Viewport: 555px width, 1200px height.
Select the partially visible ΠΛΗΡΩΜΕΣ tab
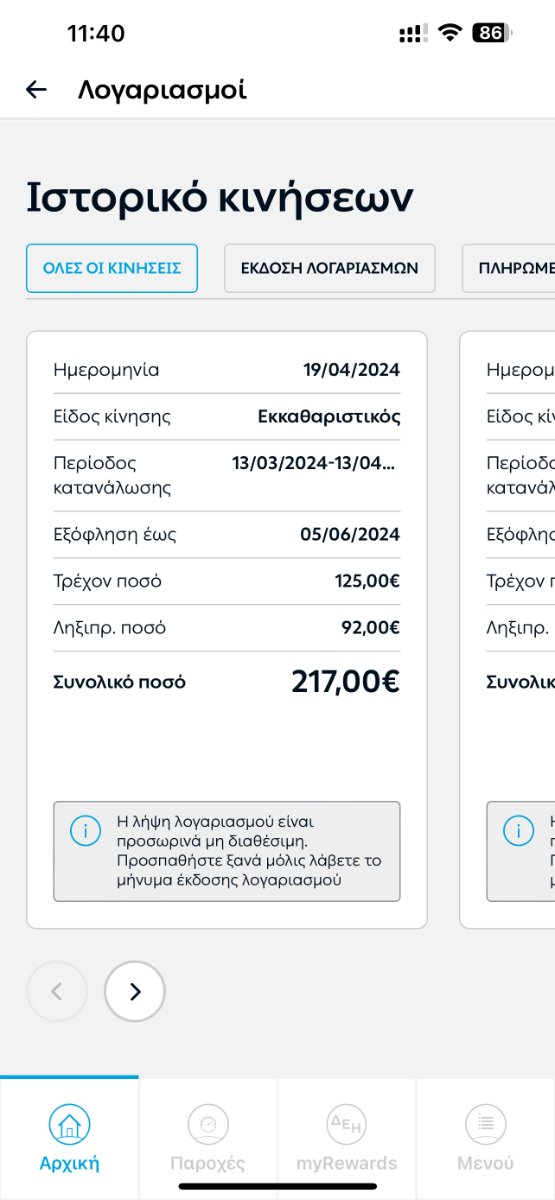[509, 268]
